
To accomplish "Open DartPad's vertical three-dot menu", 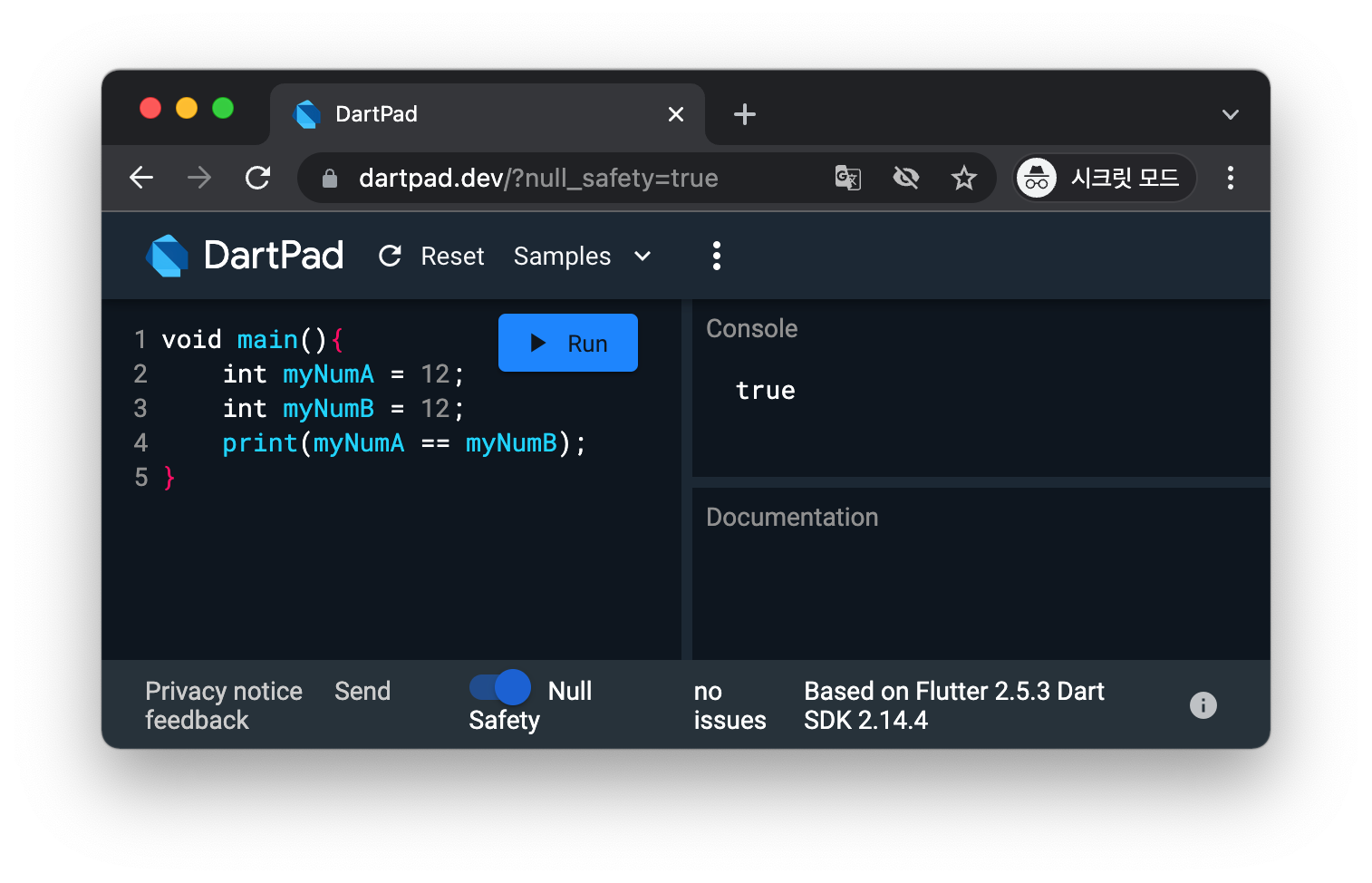I will click(x=717, y=256).
